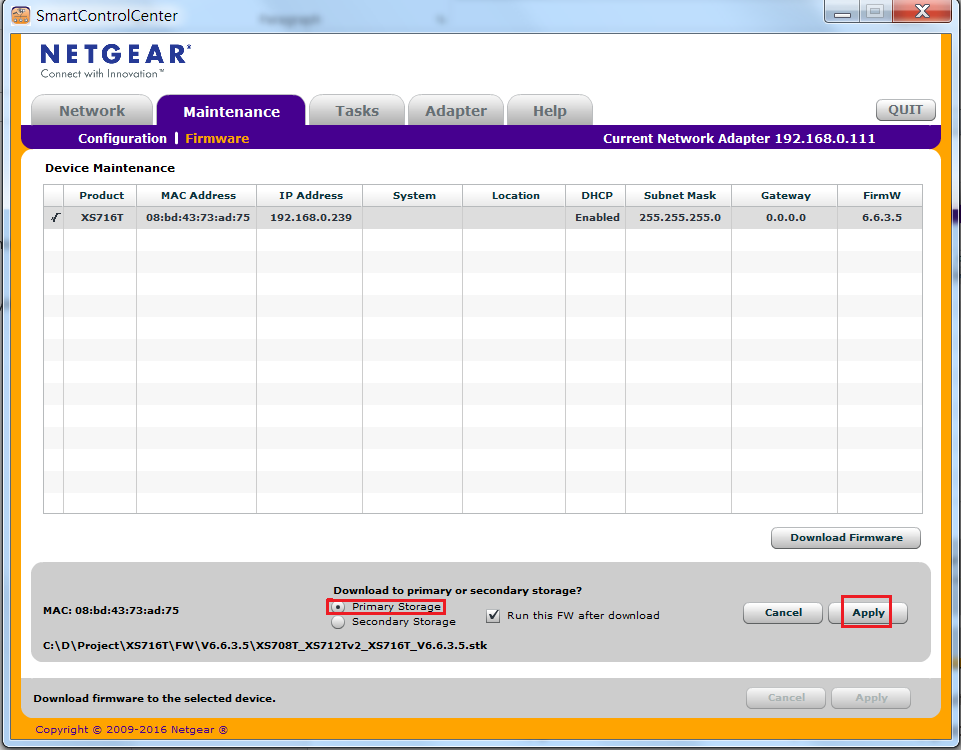The image size is (961, 750).
Task: Open the Maintenance tab
Action: point(231,111)
